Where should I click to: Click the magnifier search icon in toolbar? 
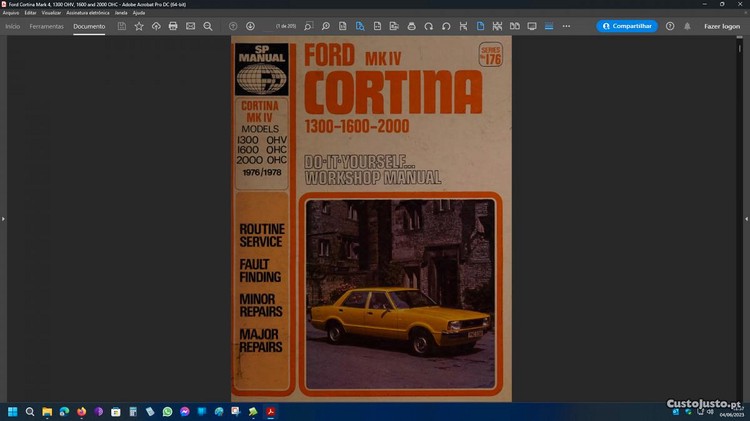click(207, 26)
